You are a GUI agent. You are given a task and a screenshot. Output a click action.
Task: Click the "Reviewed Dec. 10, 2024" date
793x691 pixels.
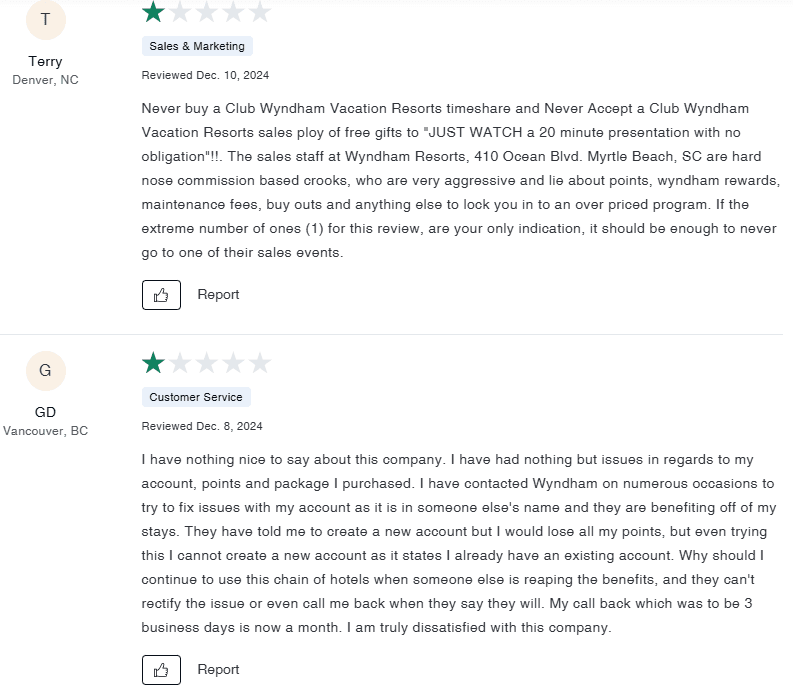click(x=205, y=75)
